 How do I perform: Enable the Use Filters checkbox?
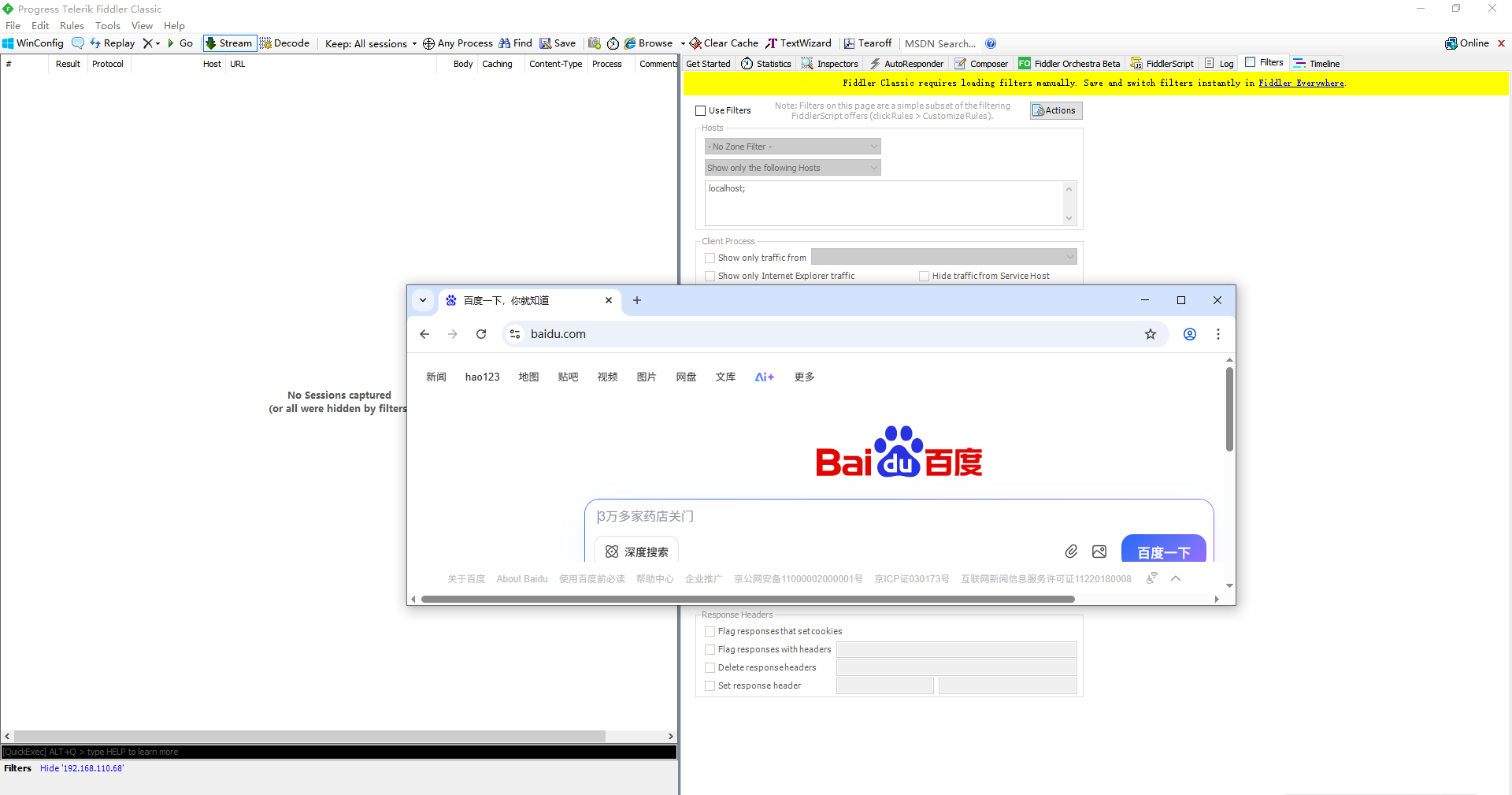point(700,110)
